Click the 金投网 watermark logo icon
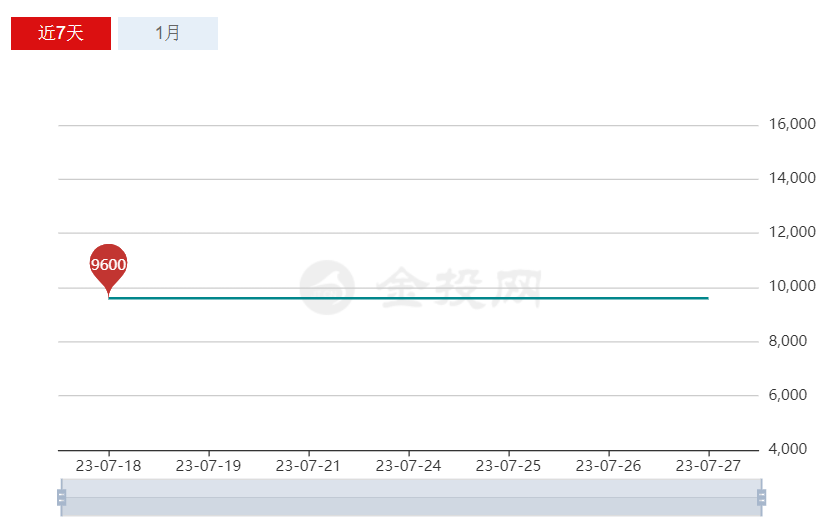Viewport: 831px width, 529px height. point(329,287)
